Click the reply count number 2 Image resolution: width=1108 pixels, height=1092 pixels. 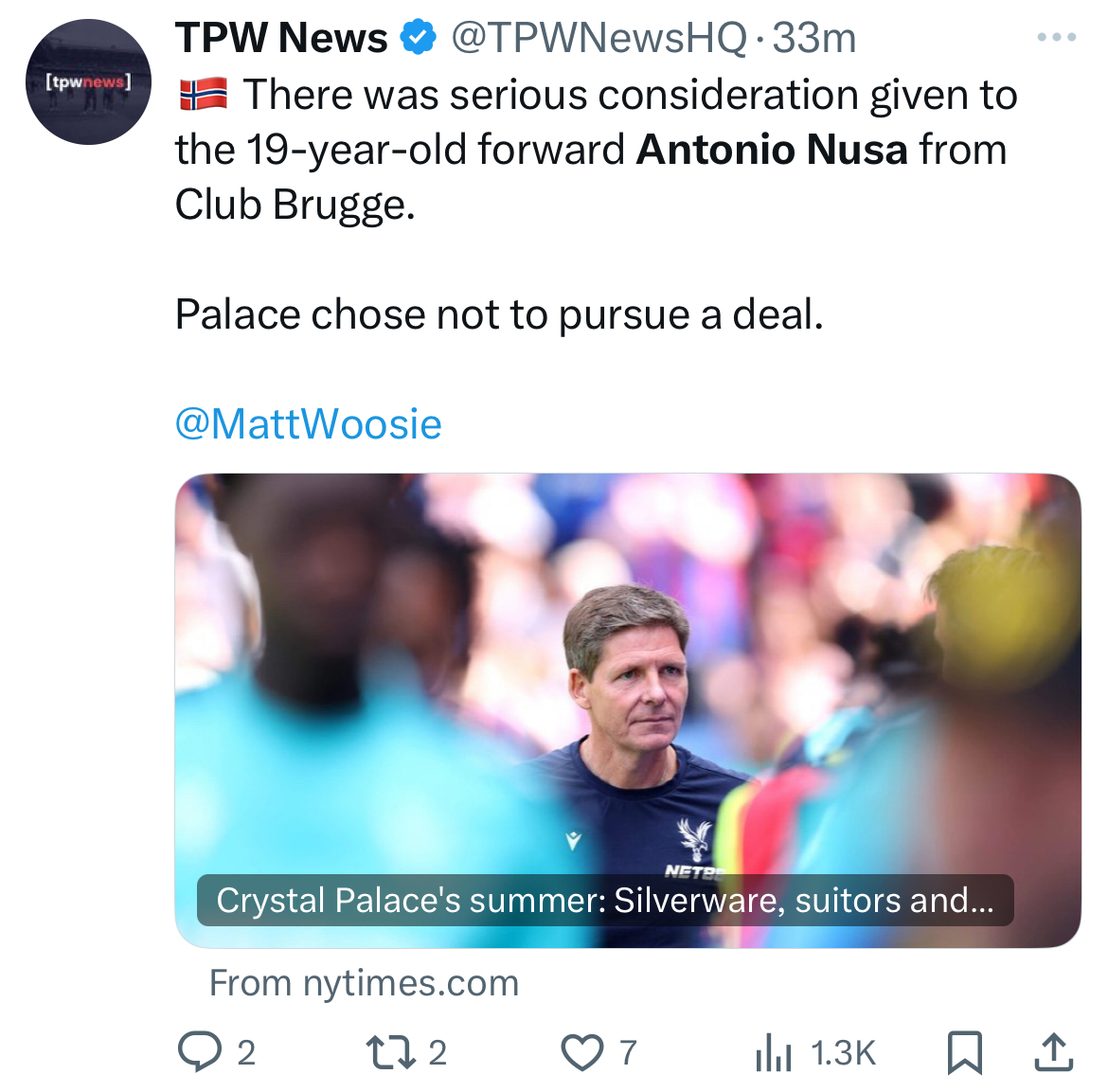pyautogui.click(x=246, y=1052)
